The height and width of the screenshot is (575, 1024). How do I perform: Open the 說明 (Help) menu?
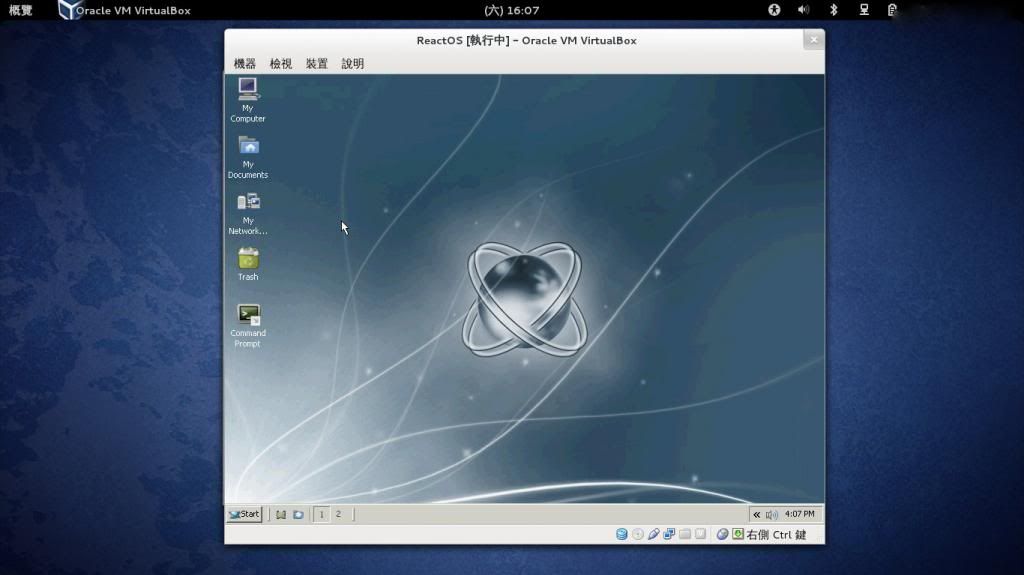pos(353,63)
